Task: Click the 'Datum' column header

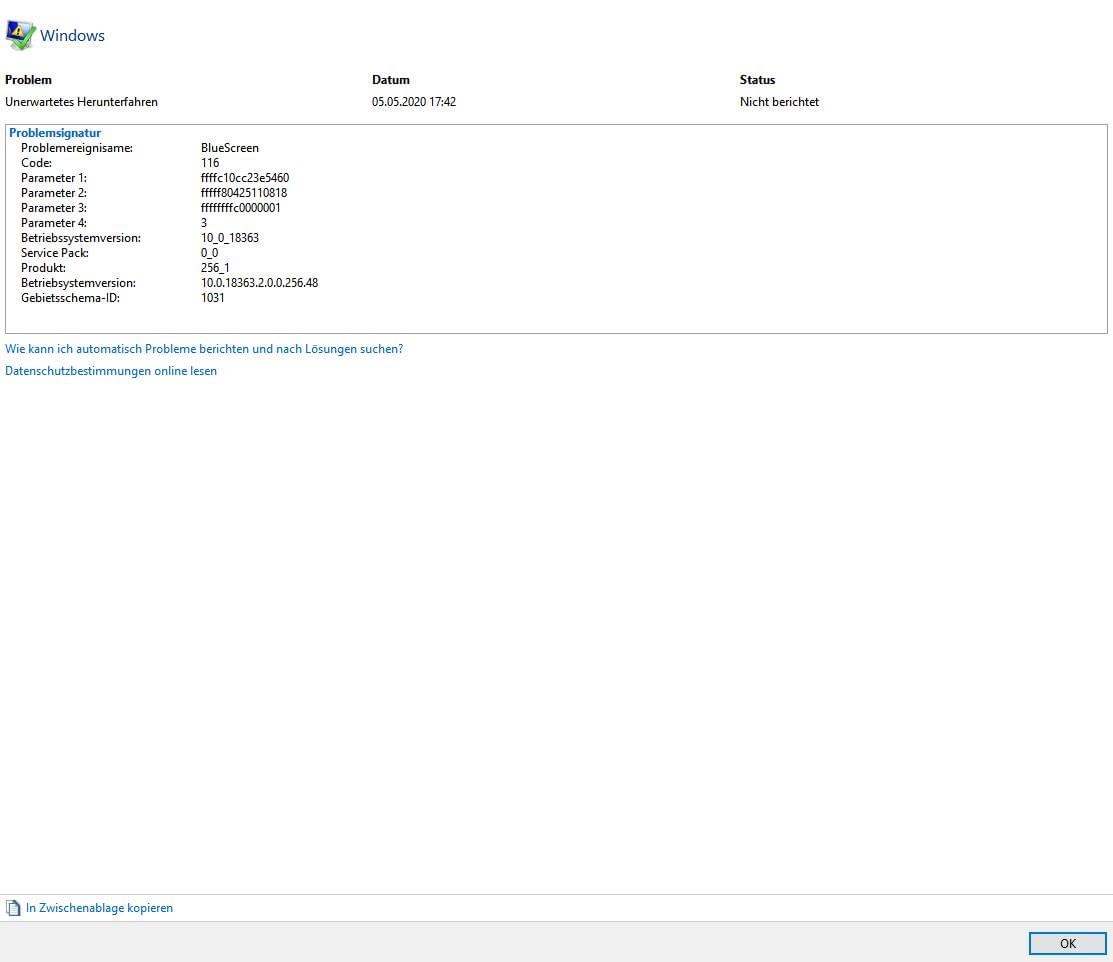Action: pyautogui.click(x=390, y=80)
